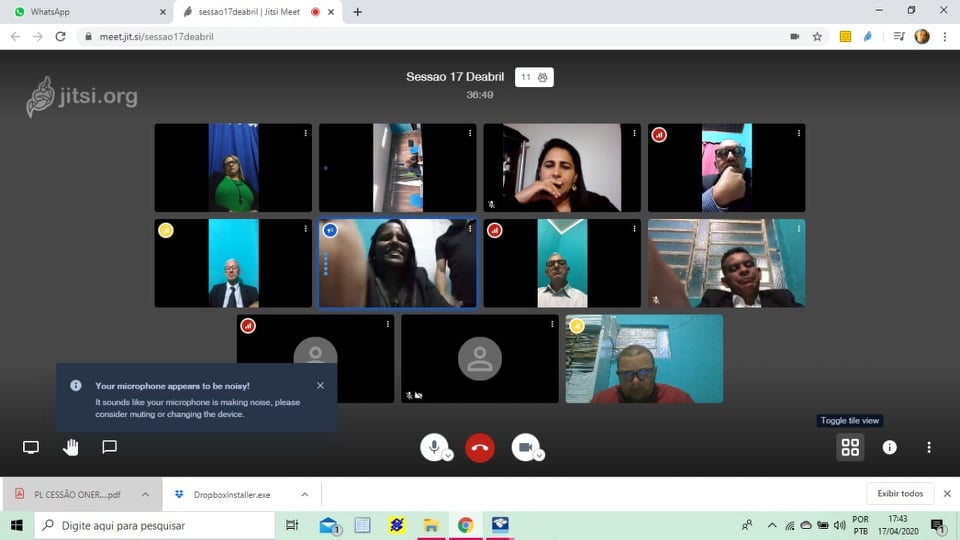Click Exibir todos downloads button
This screenshot has height=540, width=960.
[900, 493]
